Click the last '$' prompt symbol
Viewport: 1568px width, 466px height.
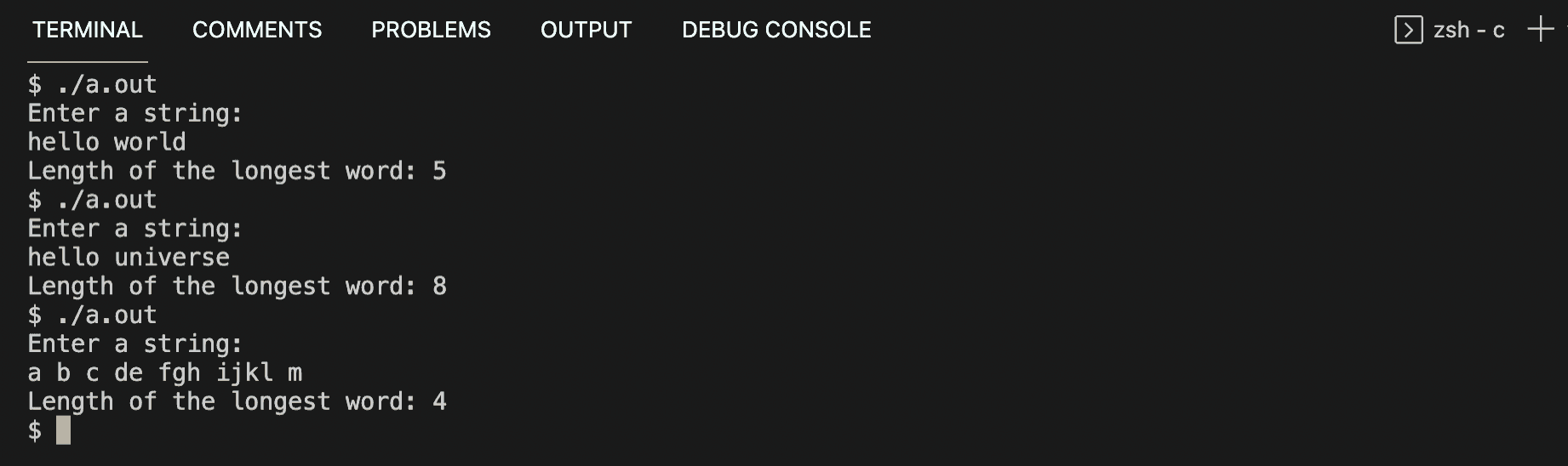pyautogui.click(x=34, y=430)
